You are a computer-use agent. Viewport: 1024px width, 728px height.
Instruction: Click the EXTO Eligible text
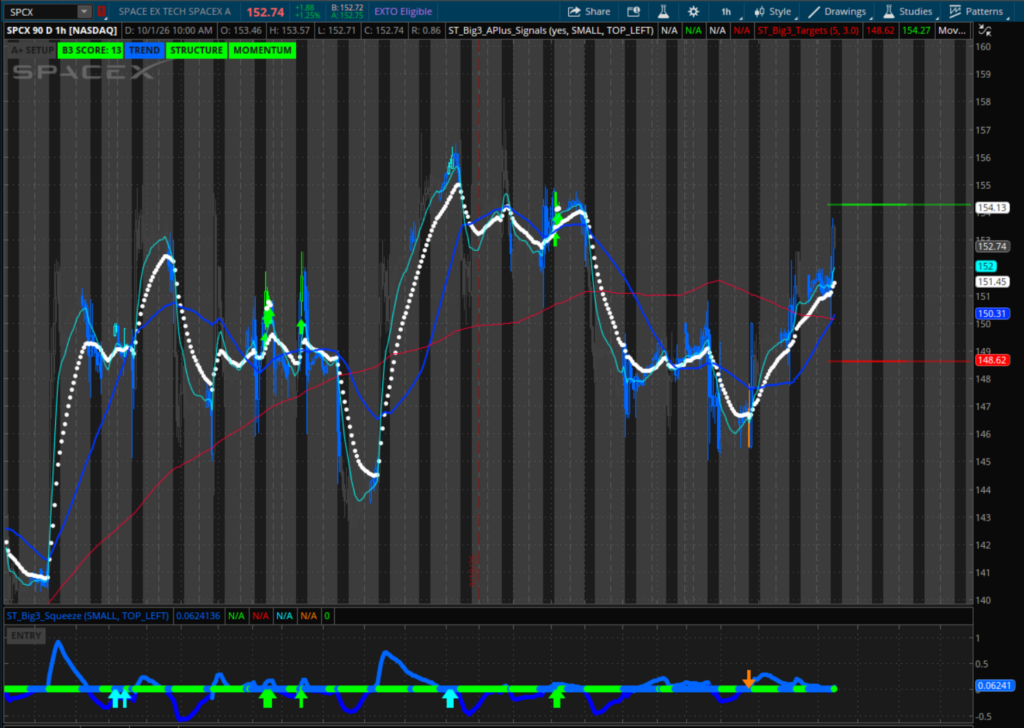(403, 12)
